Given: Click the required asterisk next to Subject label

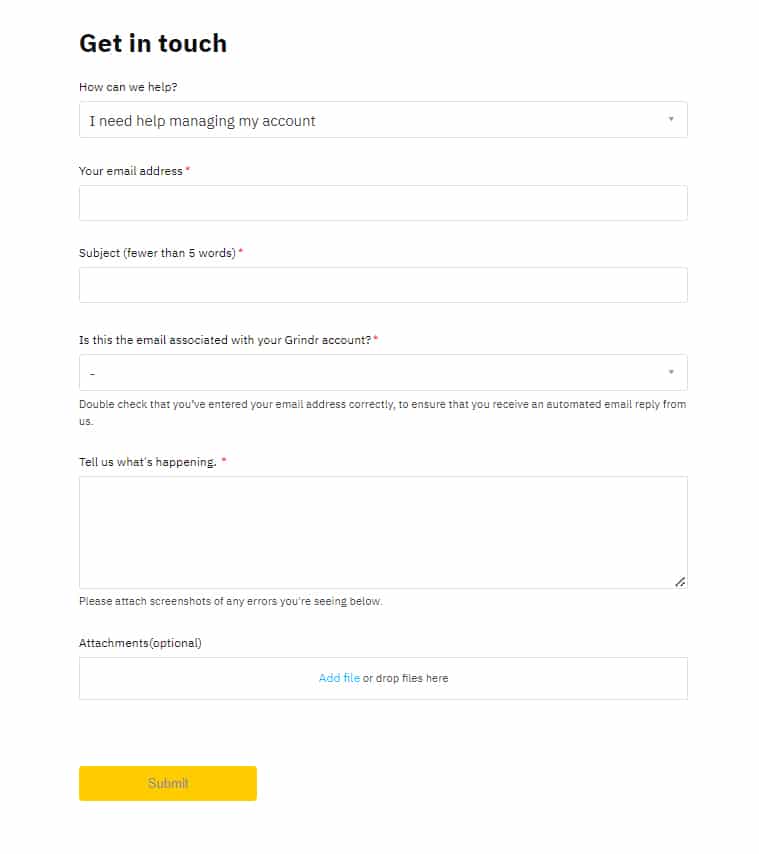Looking at the screenshot, I should (x=239, y=251).
